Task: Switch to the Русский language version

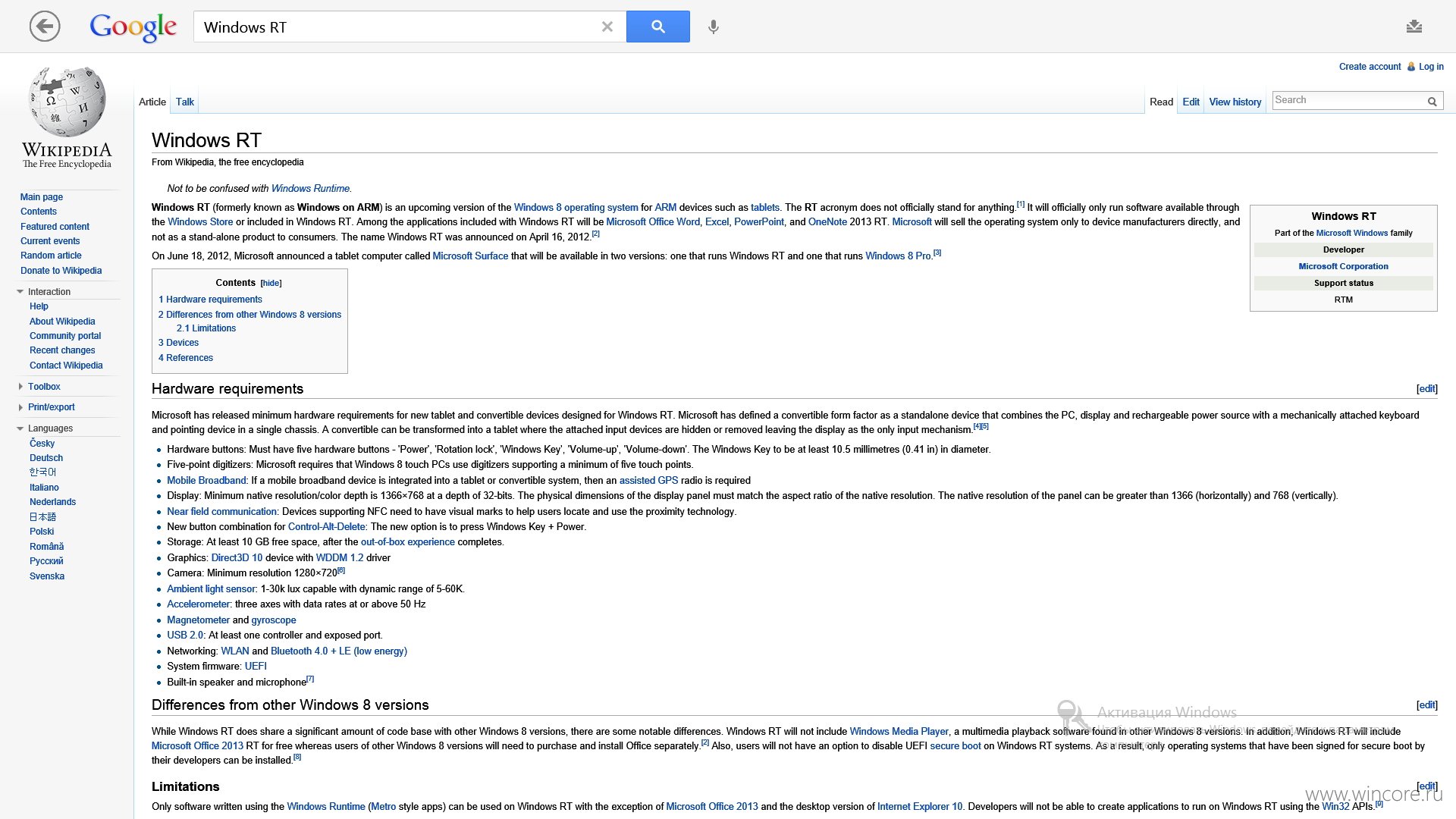Action: (46, 561)
